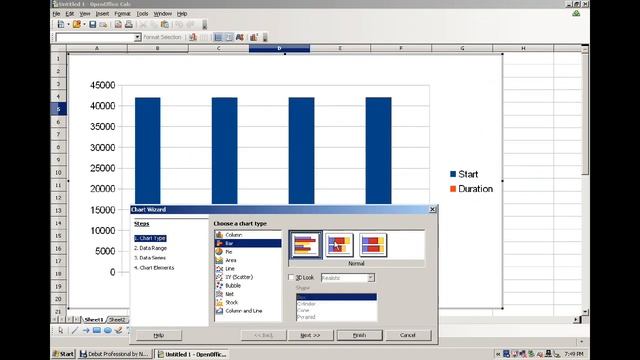The width and height of the screenshot is (640, 360).
Task: Open the Realistic 3D scheme dropdown
Action: [371, 278]
